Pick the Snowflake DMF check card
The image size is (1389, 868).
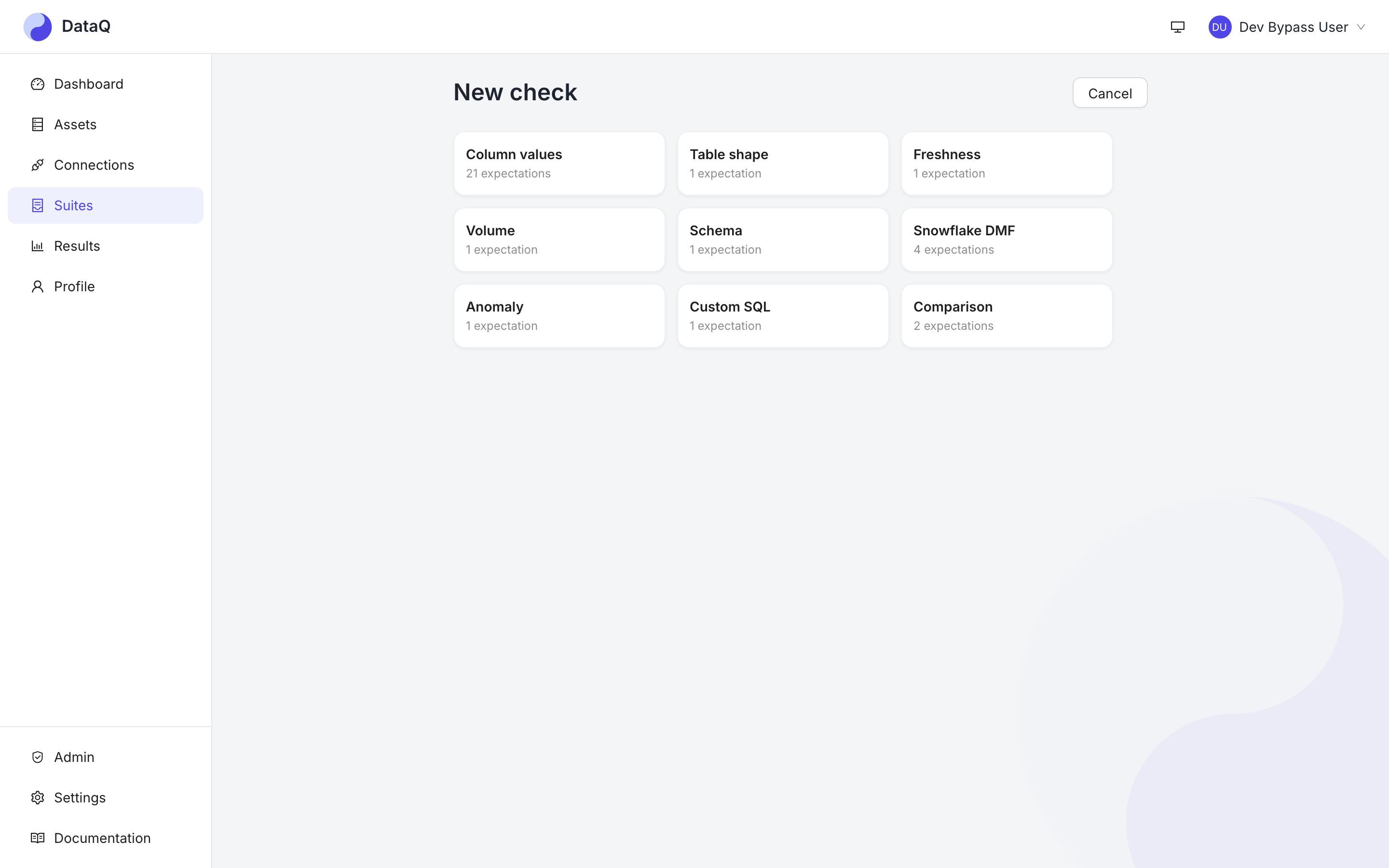(1007, 240)
